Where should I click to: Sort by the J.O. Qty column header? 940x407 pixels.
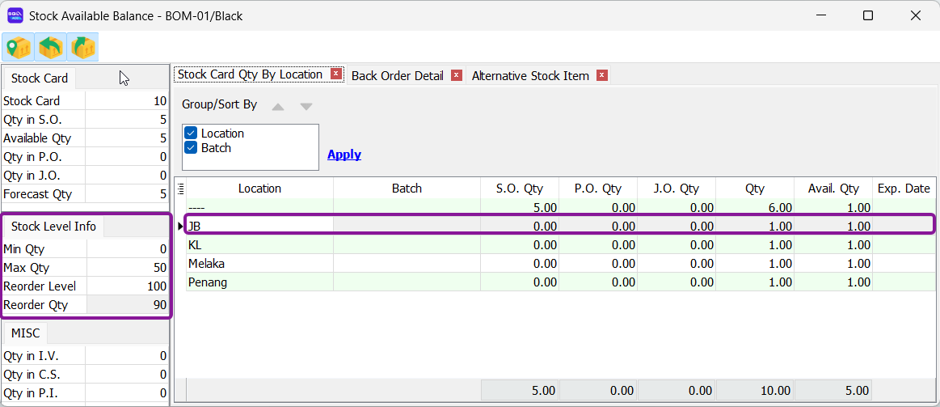click(x=676, y=189)
